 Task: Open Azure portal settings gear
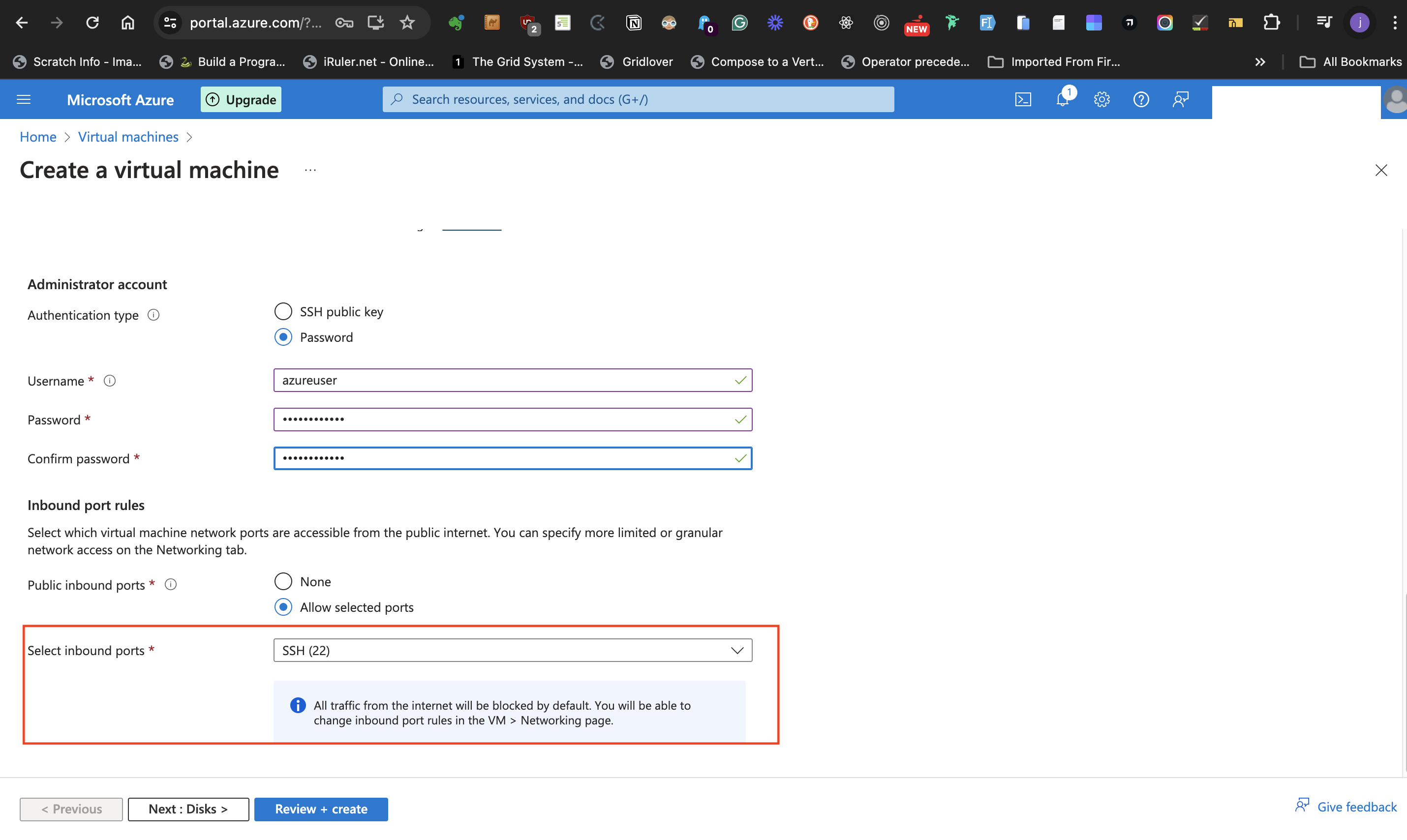[1101, 99]
